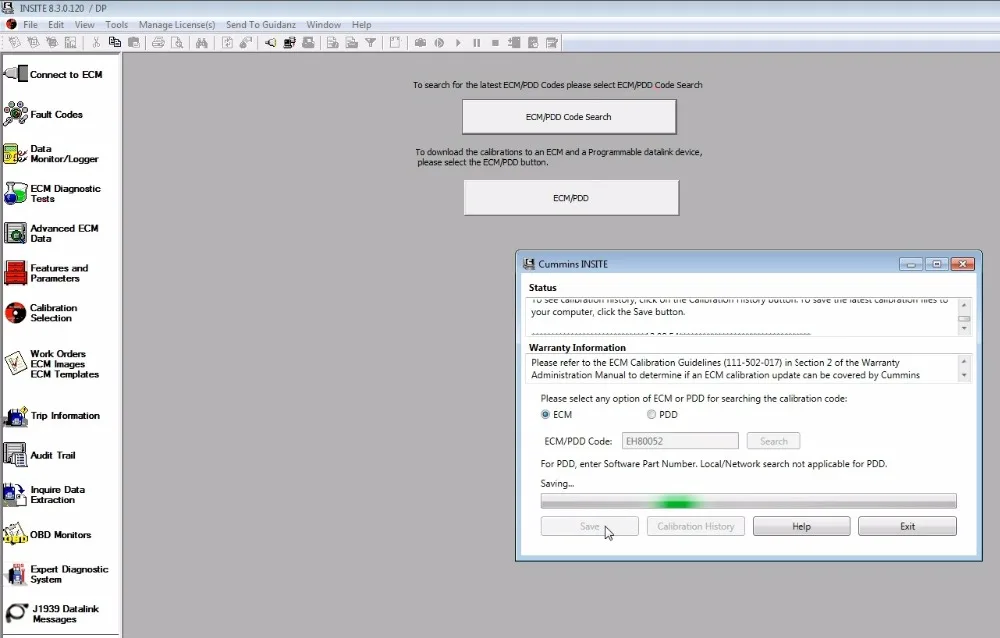Open the Help menu in the menu bar
This screenshot has width=1000, height=638.
[x=362, y=25]
